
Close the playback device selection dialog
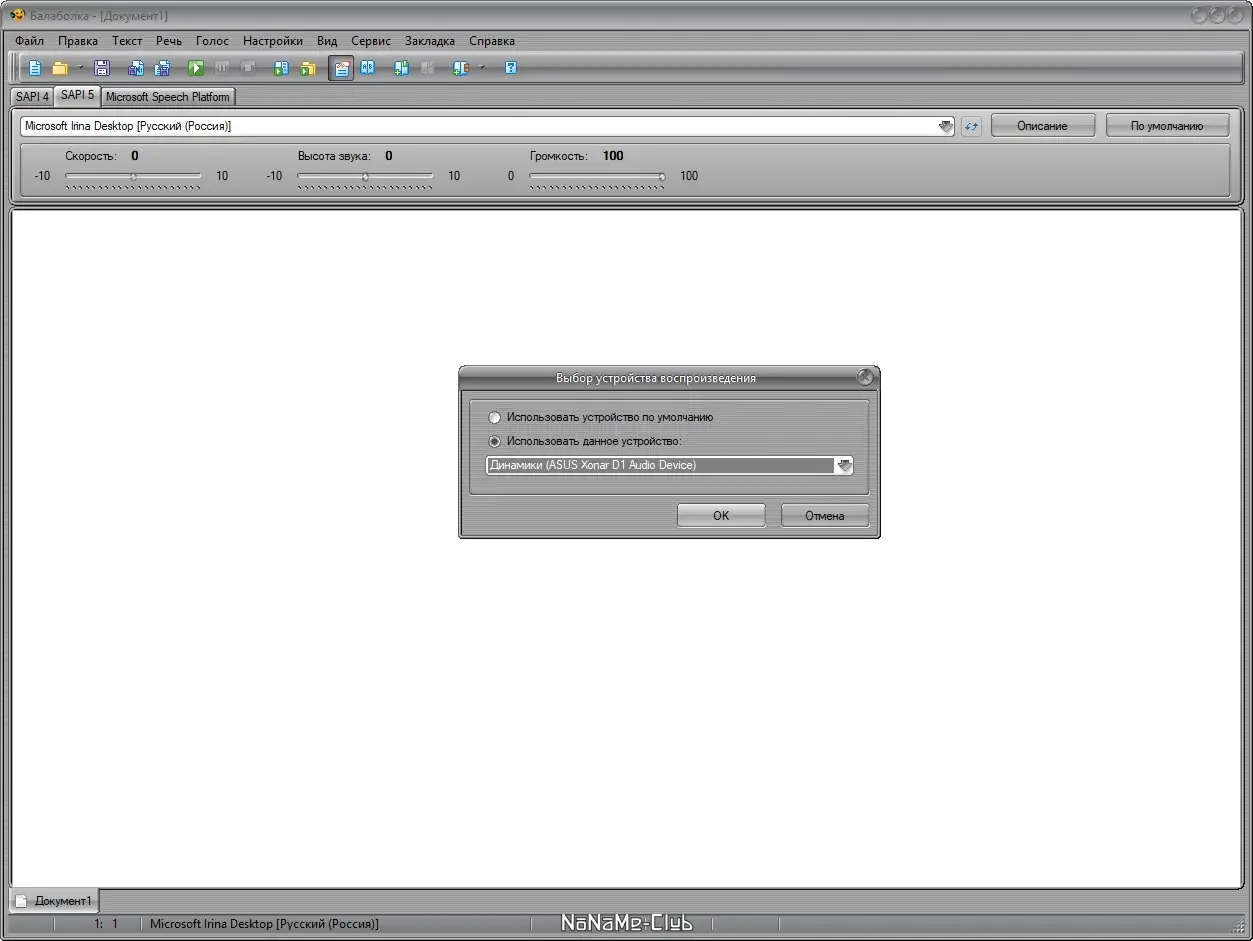click(865, 377)
